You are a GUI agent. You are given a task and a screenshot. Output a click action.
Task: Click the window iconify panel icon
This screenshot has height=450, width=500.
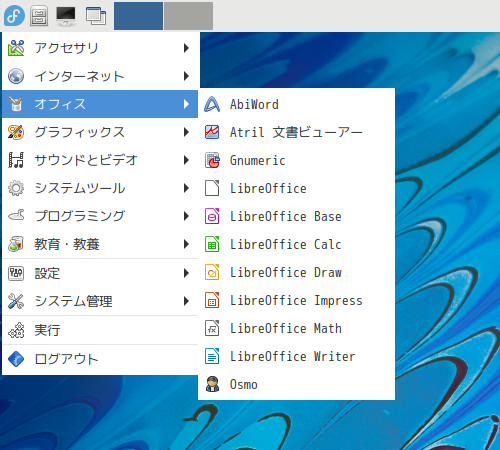(x=96, y=16)
